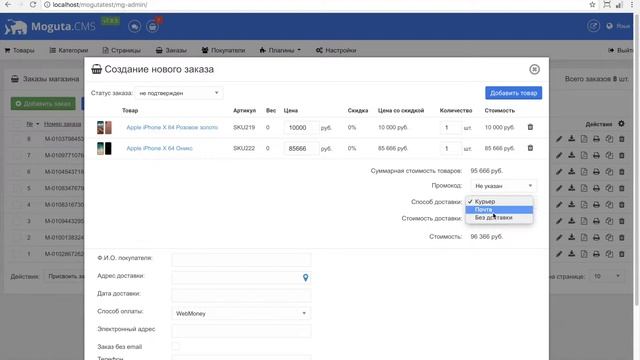Go to the Товары section
The width and height of the screenshot is (640, 360).
[20, 50]
